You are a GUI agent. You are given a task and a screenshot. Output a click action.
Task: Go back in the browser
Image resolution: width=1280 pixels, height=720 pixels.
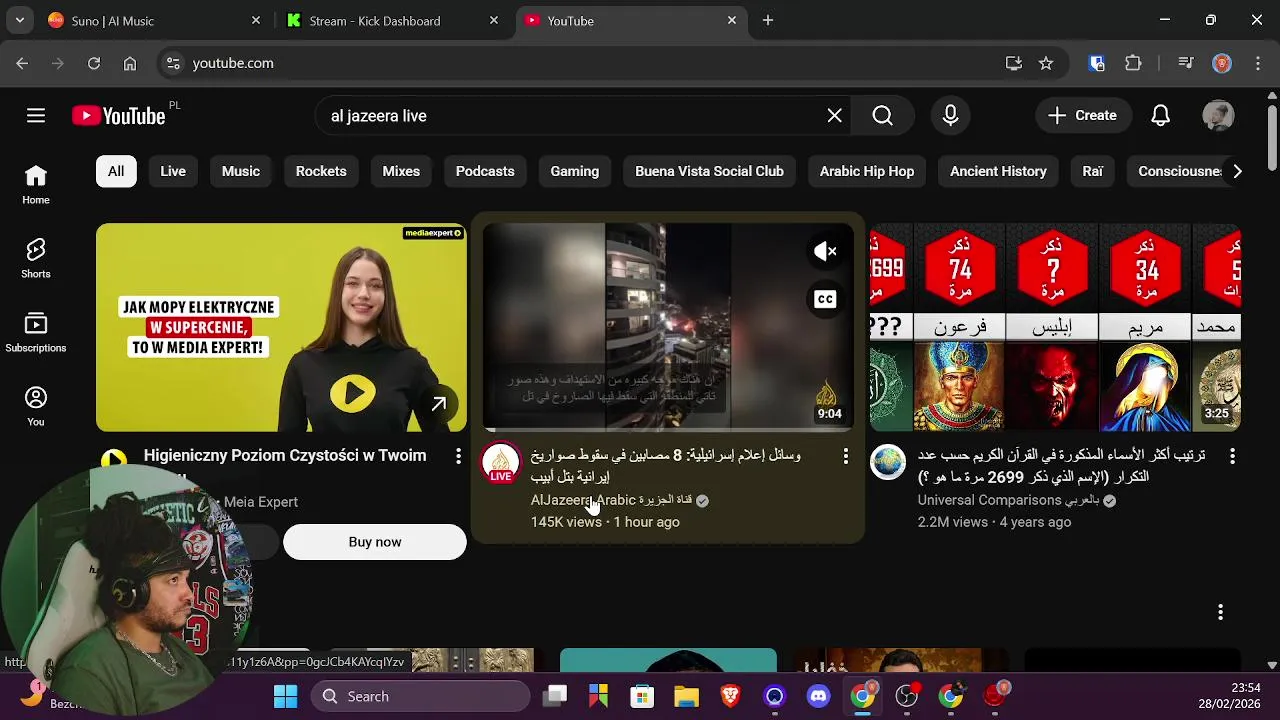[x=22, y=63]
